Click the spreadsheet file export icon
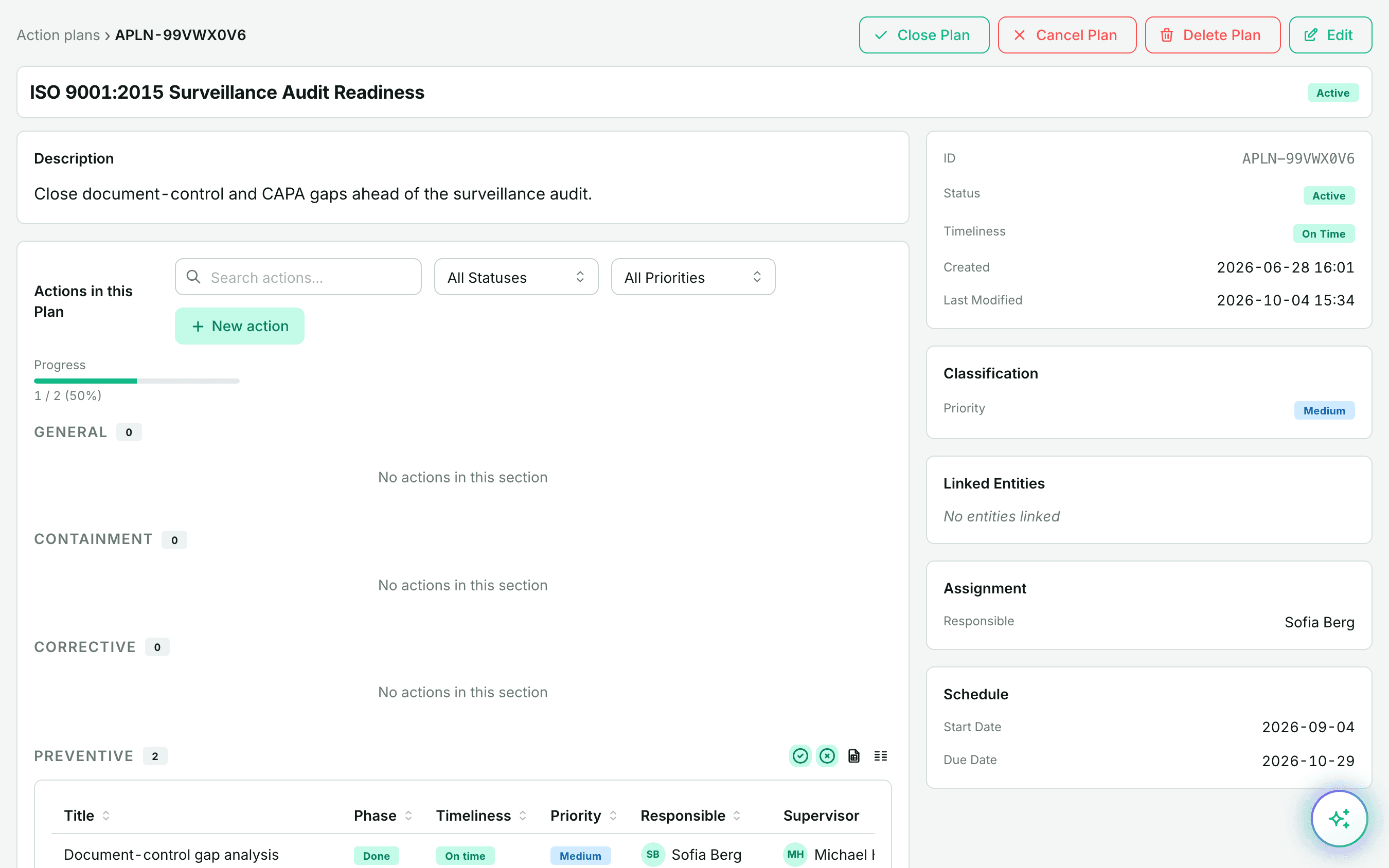 pyautogui.click(x=854, y=756)
